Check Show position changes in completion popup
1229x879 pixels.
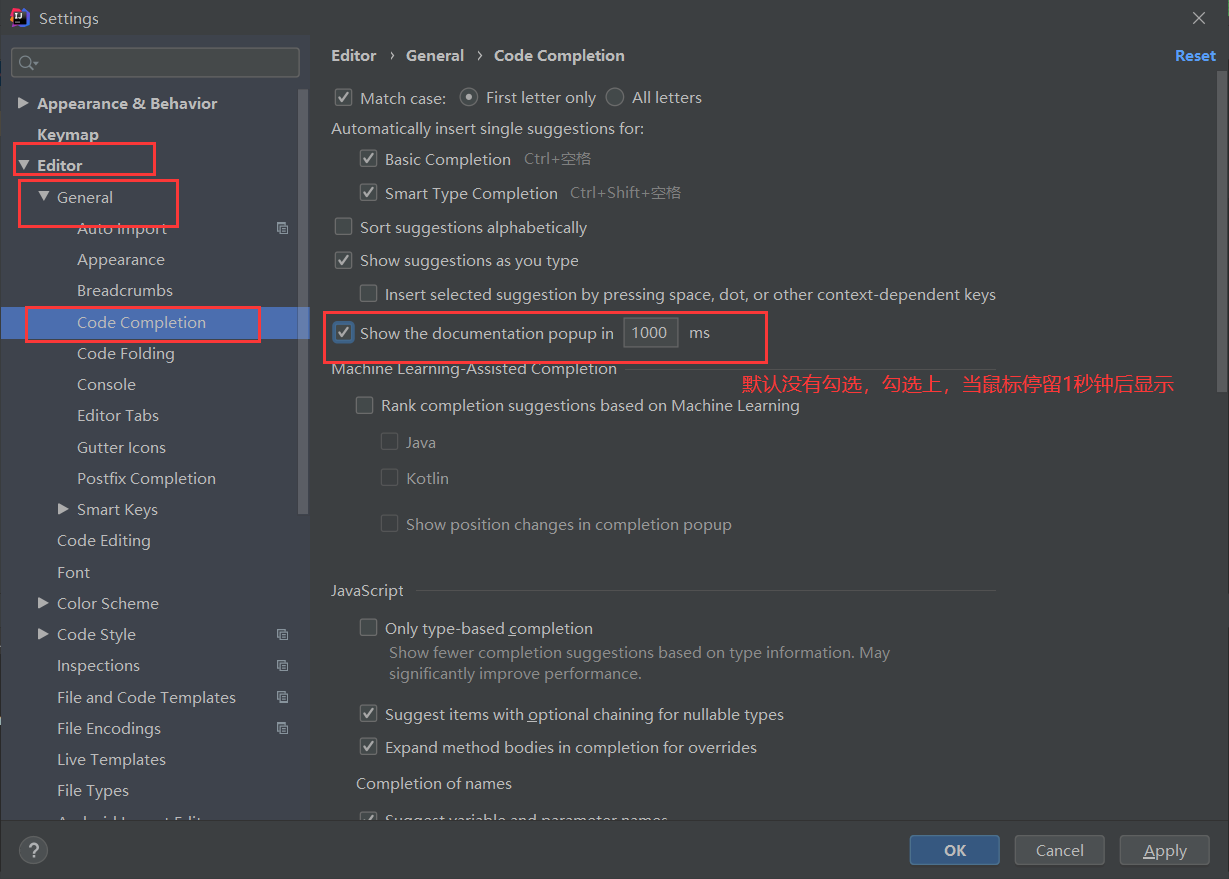coord(389,524)
